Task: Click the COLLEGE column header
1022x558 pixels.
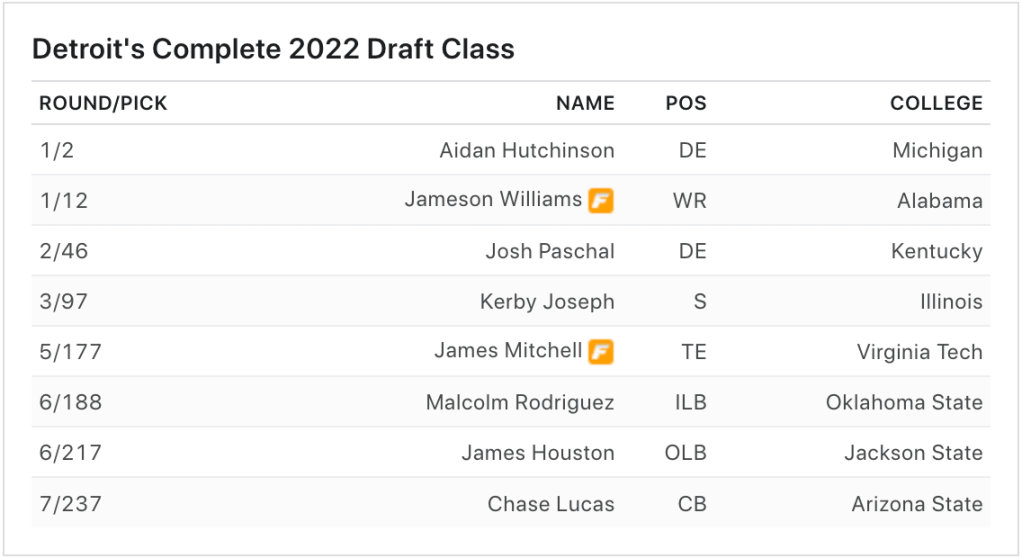Action: pyautogui.click(x=936, y=103)
